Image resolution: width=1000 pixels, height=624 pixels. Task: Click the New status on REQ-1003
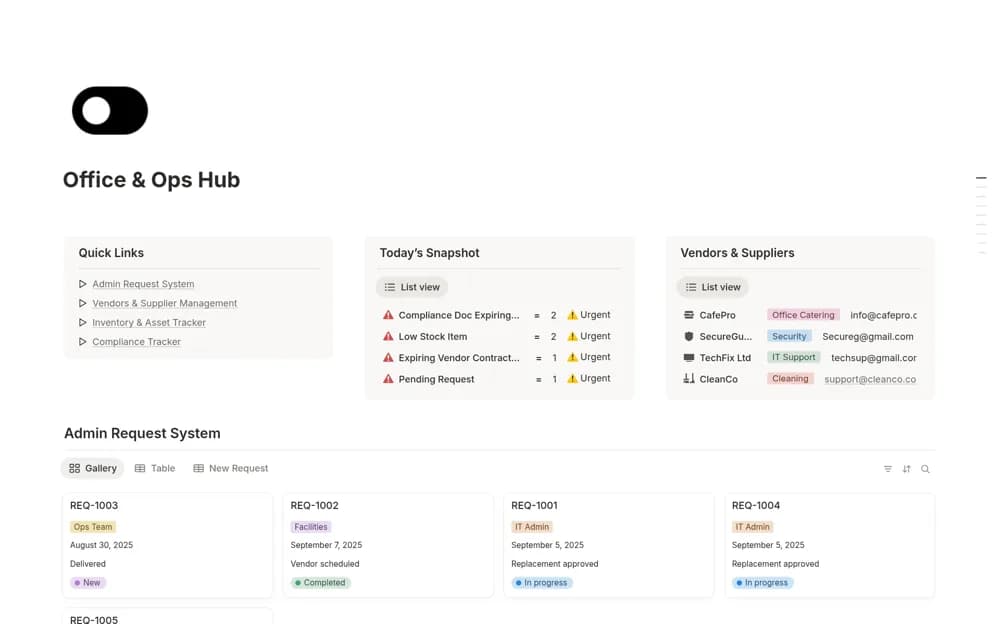(x=87, y=583)
